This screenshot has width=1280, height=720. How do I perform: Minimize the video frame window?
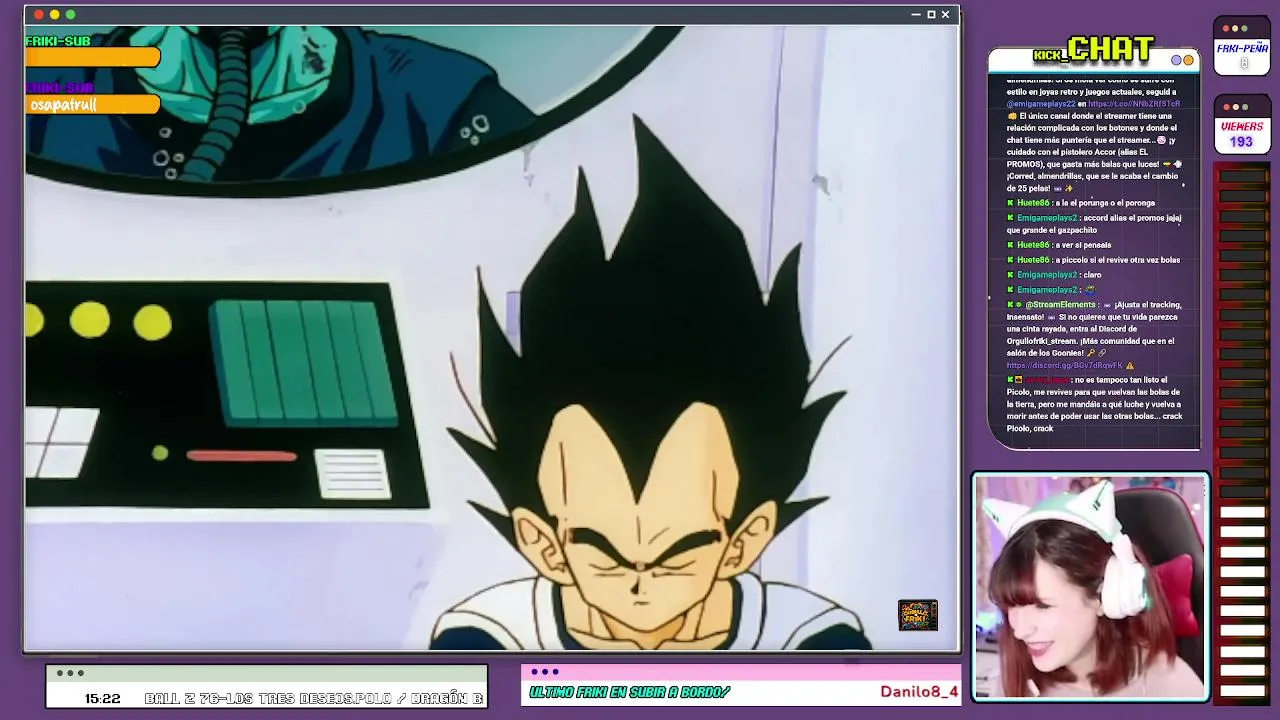click(x=916, y=14)
